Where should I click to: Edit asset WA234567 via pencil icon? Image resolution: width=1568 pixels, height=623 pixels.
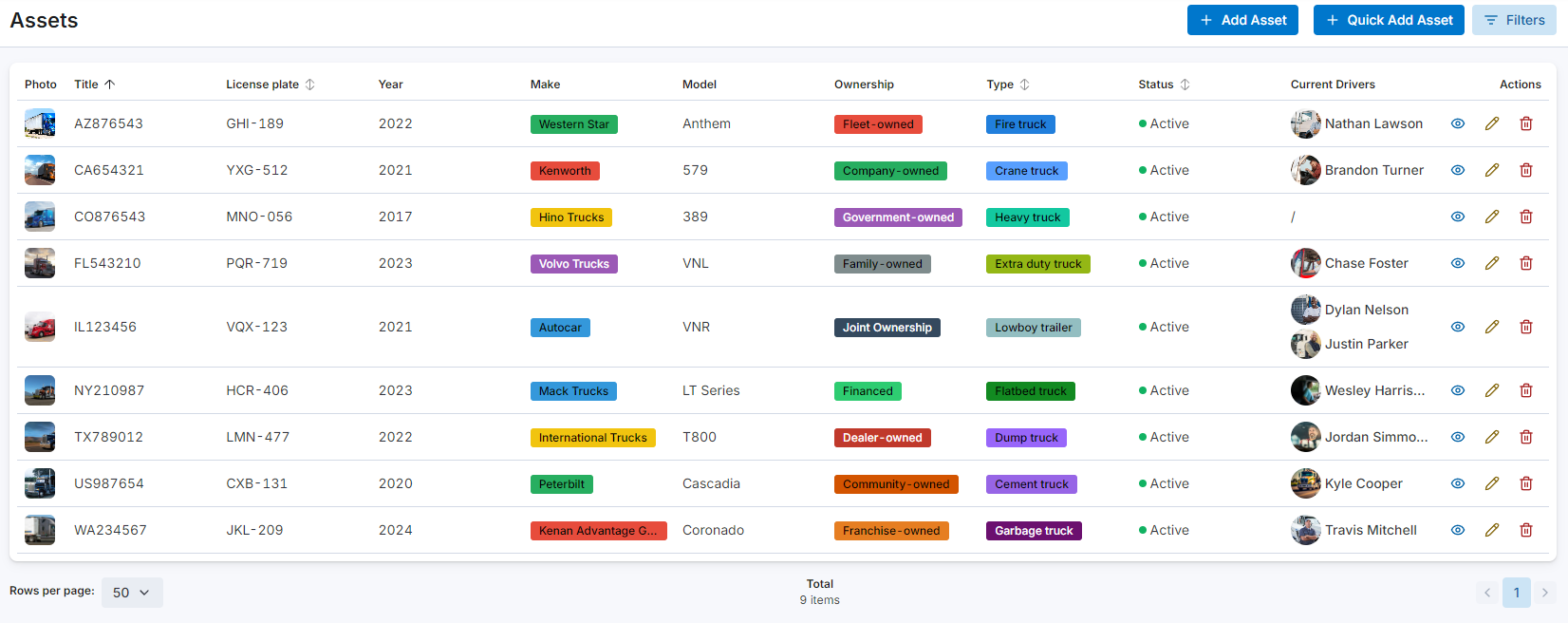(1492, 530)
